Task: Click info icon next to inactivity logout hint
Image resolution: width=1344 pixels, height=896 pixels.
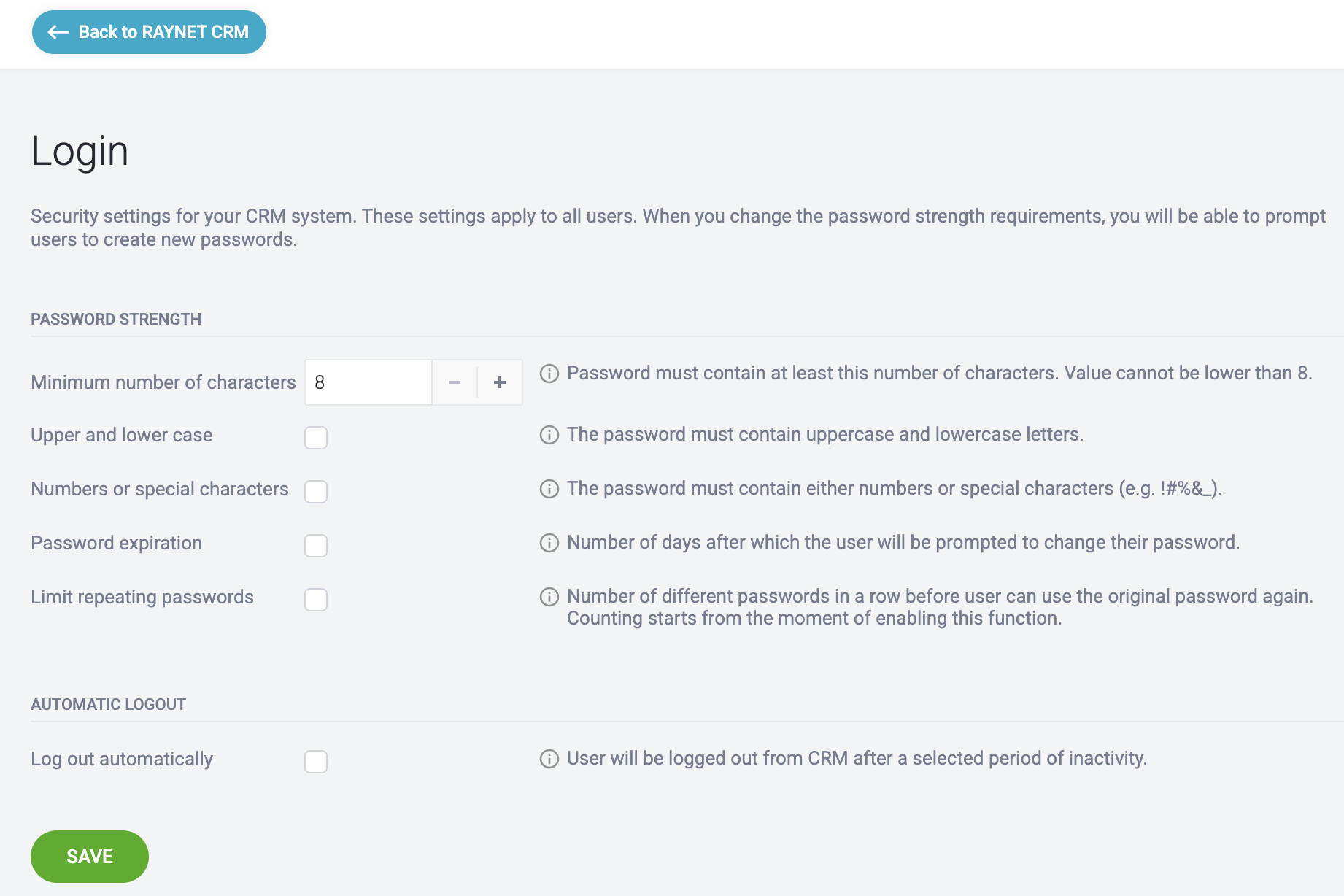Action: coord(549,759)
